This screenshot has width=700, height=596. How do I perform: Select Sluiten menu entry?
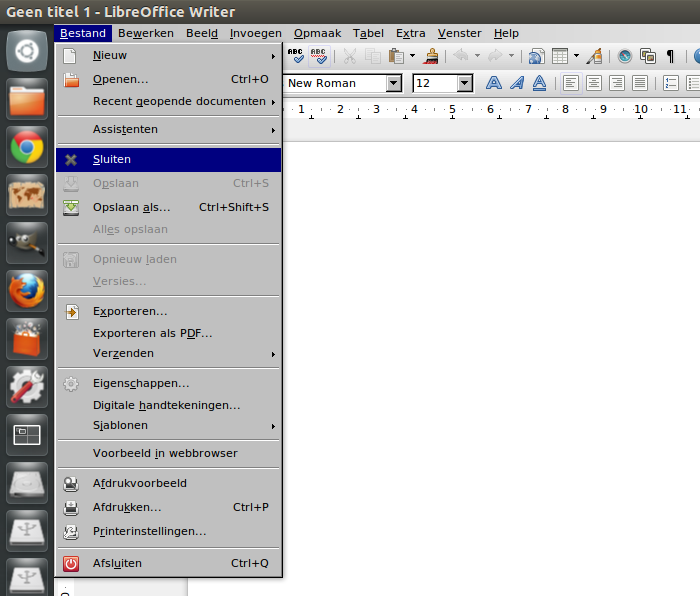point(169,160)
